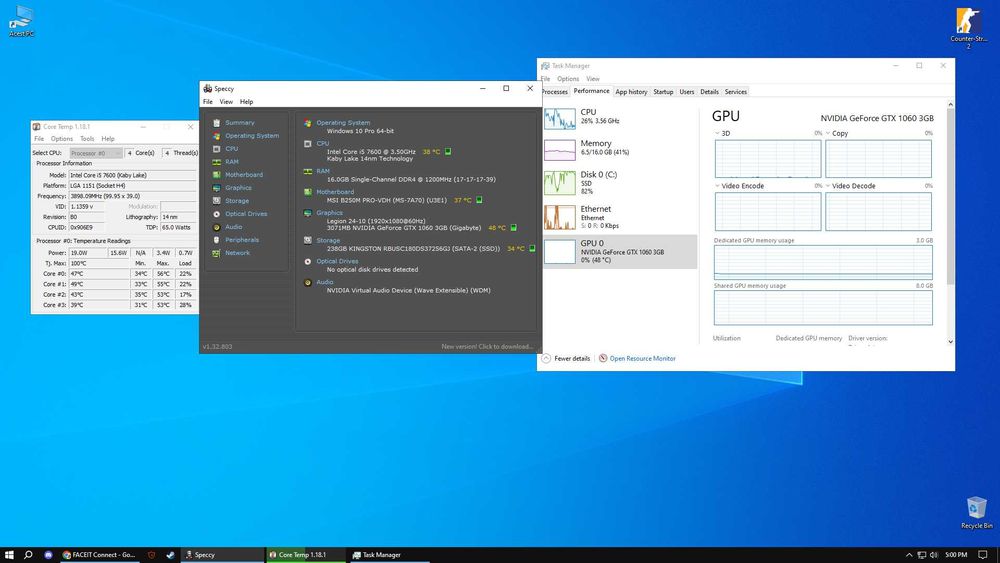
Task: Click clock showing 5:00 PM
Action: tap(956, 555)
